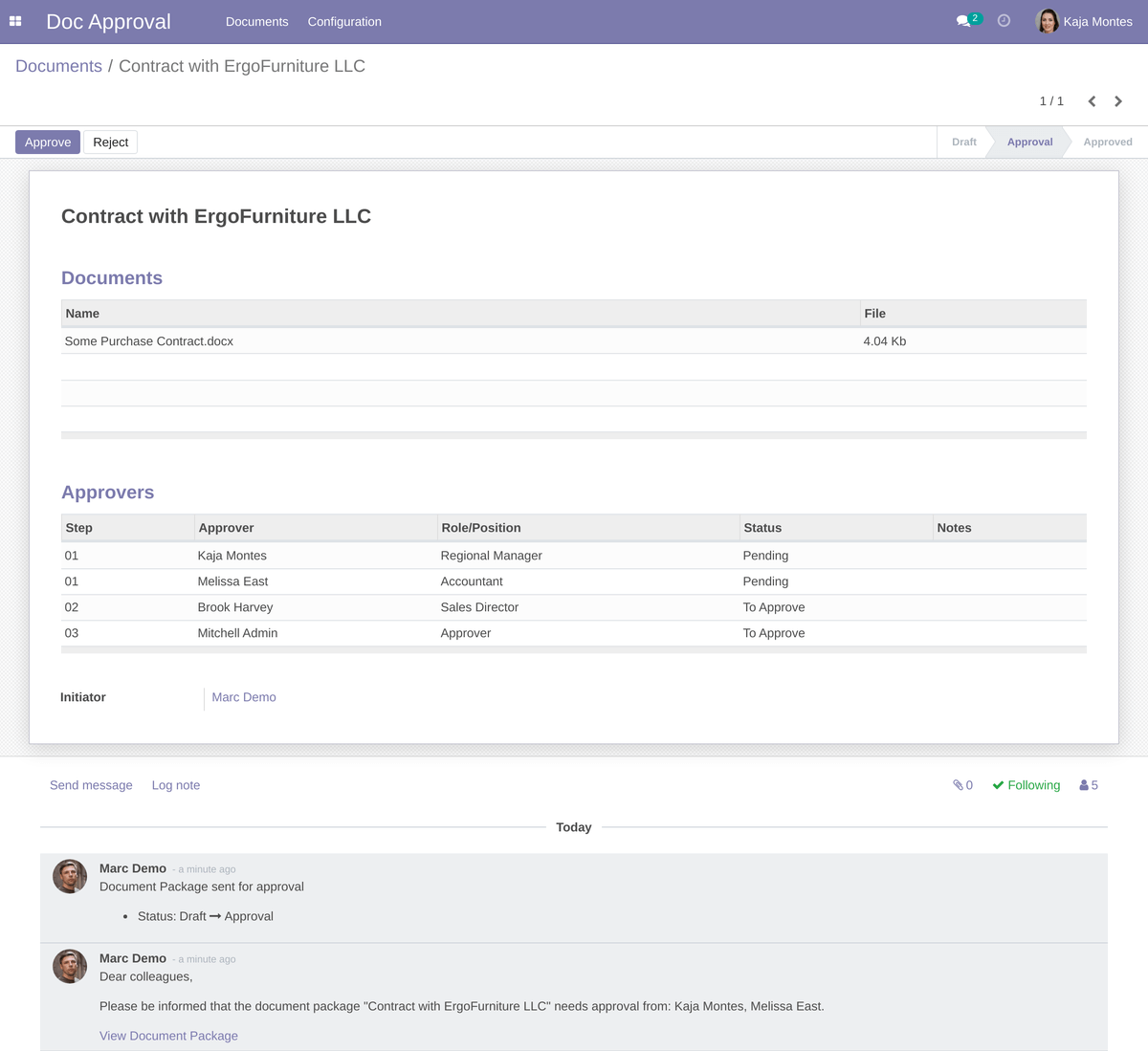Go to previous record with left chevron
Viewport: 1148px width, 1051px height.
pos(1092,100)
